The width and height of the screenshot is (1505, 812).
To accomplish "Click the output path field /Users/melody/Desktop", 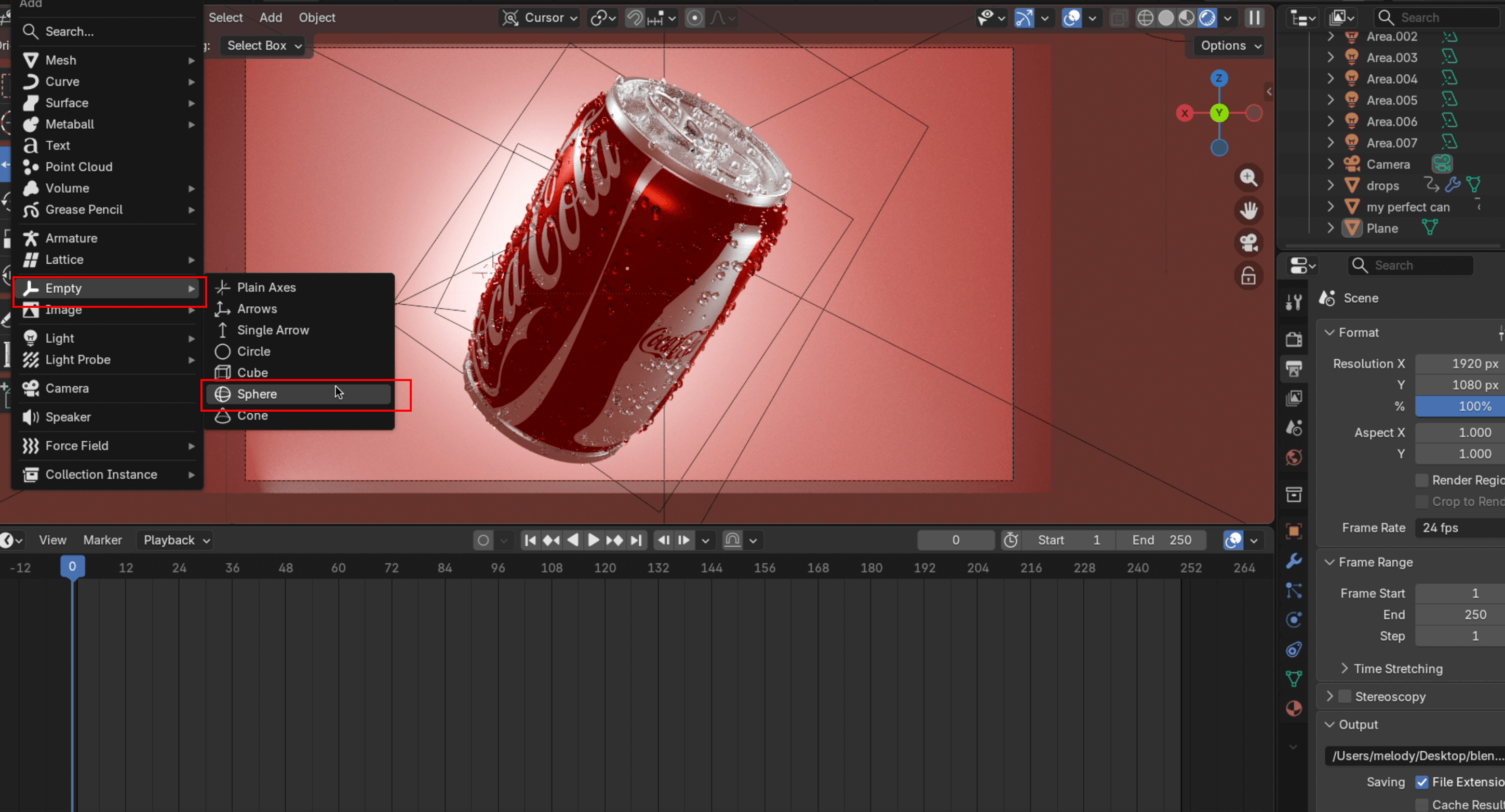I will tap(1415, 756).
